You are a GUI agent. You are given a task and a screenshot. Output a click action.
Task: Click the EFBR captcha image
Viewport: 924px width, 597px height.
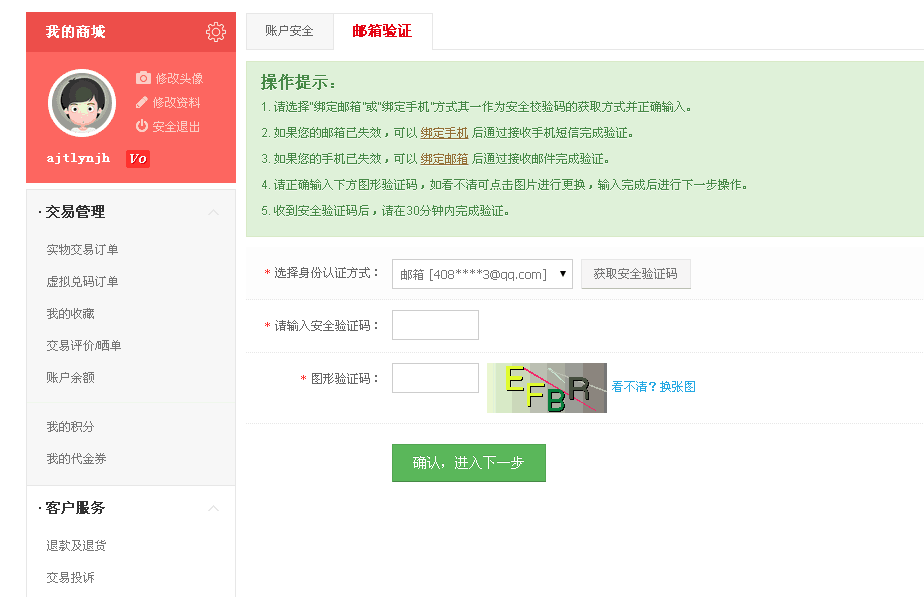(x=547, y=388)
